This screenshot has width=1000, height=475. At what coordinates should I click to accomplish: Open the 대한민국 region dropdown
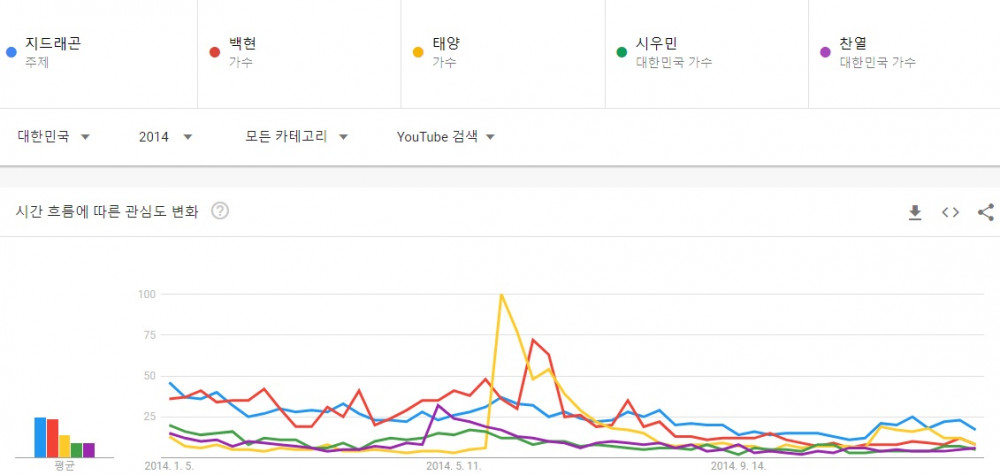[54, 136]
